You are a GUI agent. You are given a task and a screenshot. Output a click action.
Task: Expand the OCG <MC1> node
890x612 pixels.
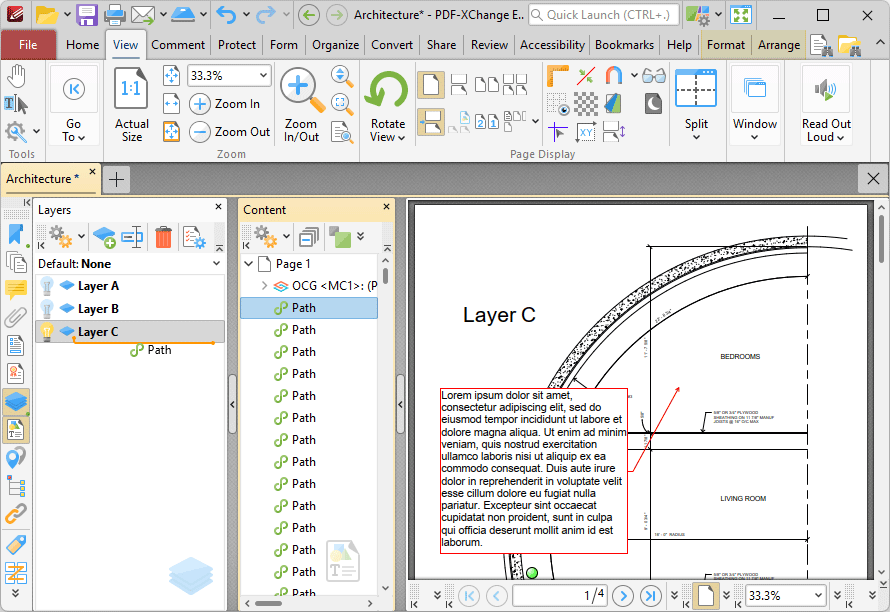[x=265, y=286]
